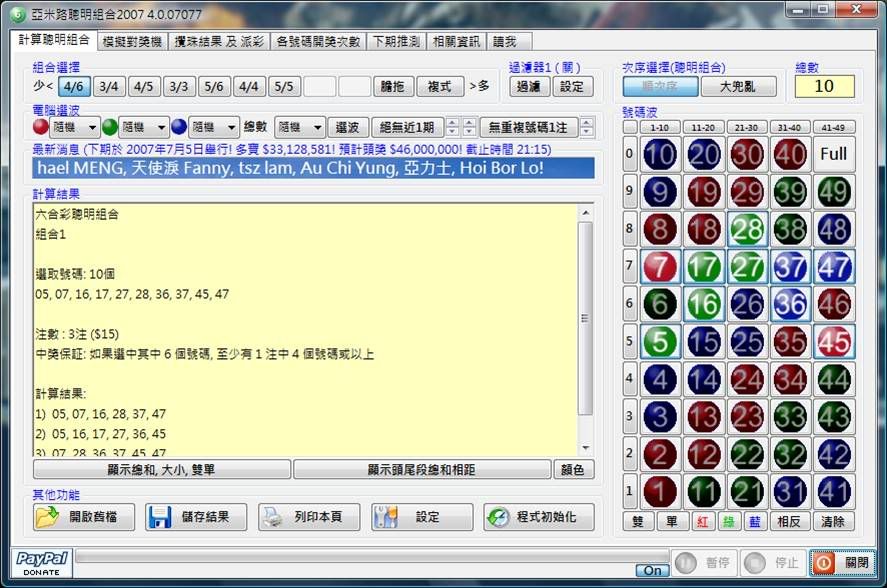Select lottery ball number 49
This screenshot has height=588, width=887.
point(833,192)
